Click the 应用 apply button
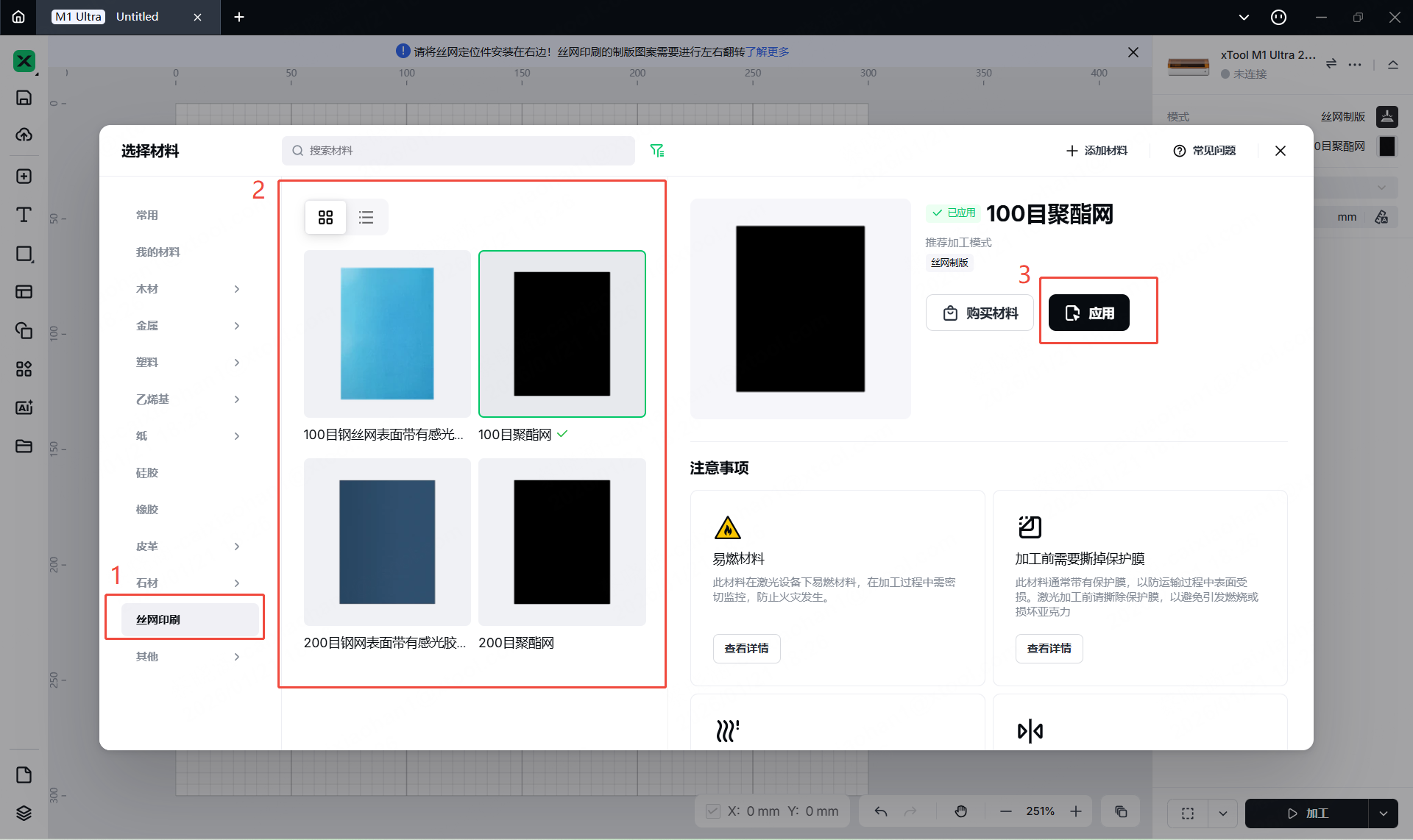The width and height of the screenshot is (1413, 840). [x=1089, y=313]
